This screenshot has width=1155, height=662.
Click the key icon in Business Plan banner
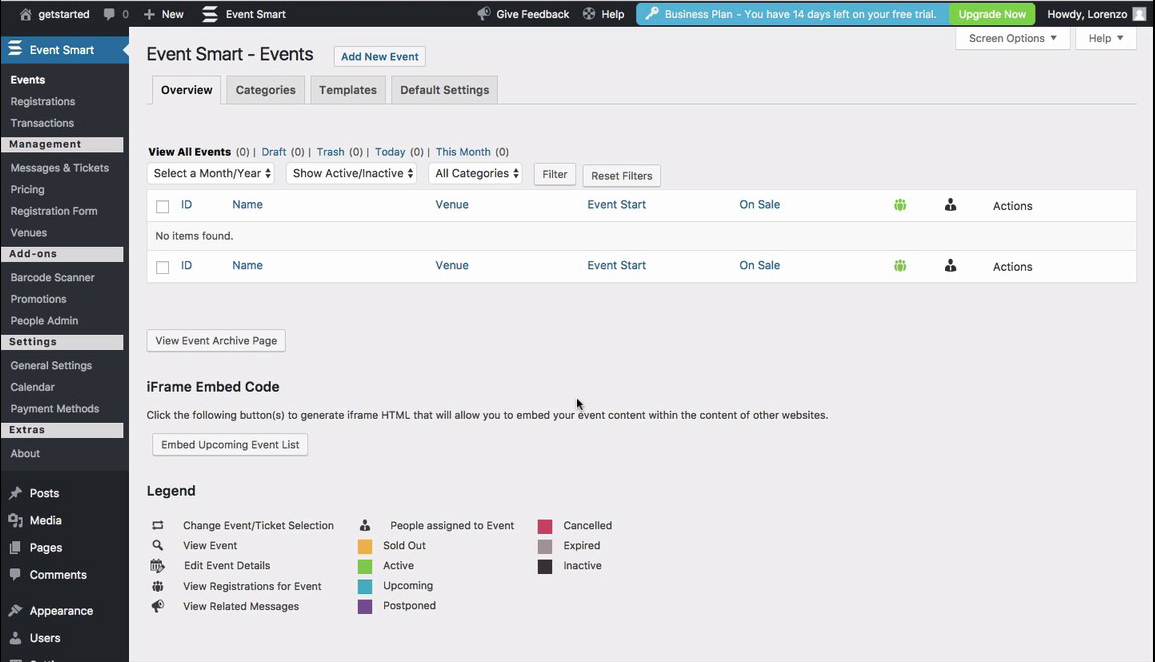(651, 14)
